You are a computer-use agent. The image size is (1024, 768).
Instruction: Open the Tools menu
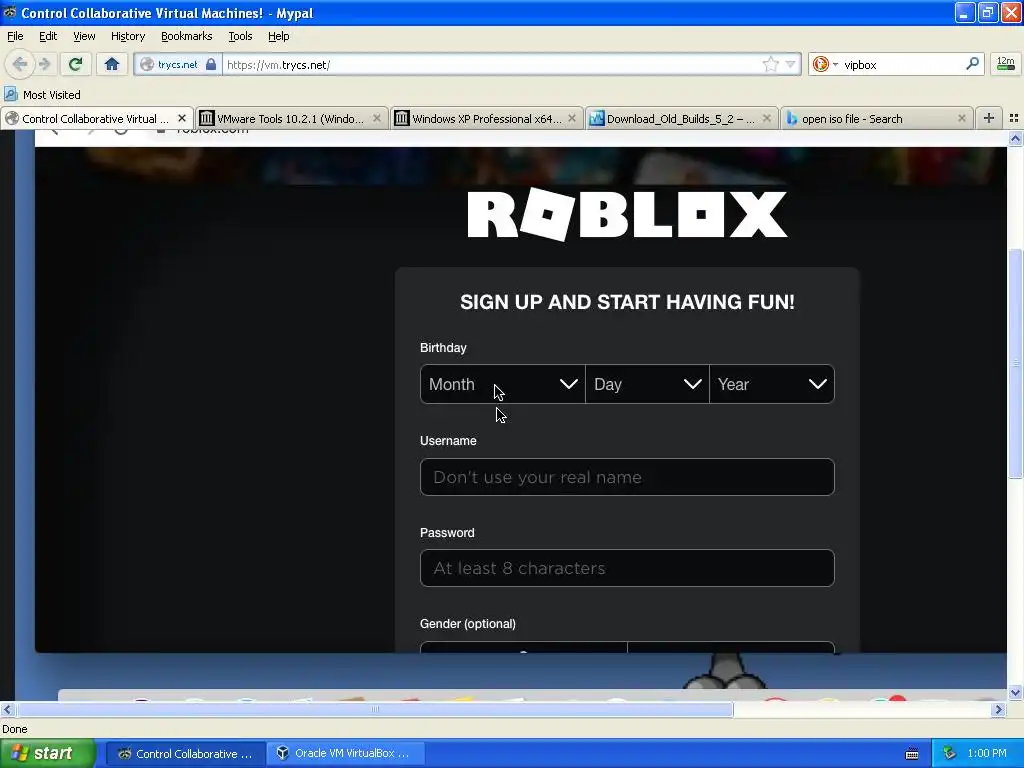point(240,36)
